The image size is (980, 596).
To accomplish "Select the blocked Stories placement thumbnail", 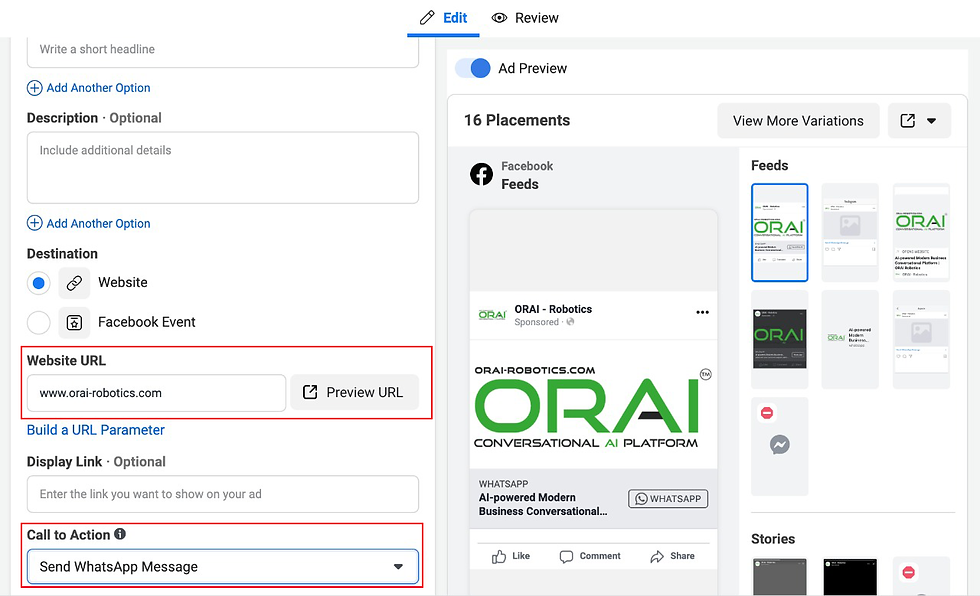I will pos(921,576).
